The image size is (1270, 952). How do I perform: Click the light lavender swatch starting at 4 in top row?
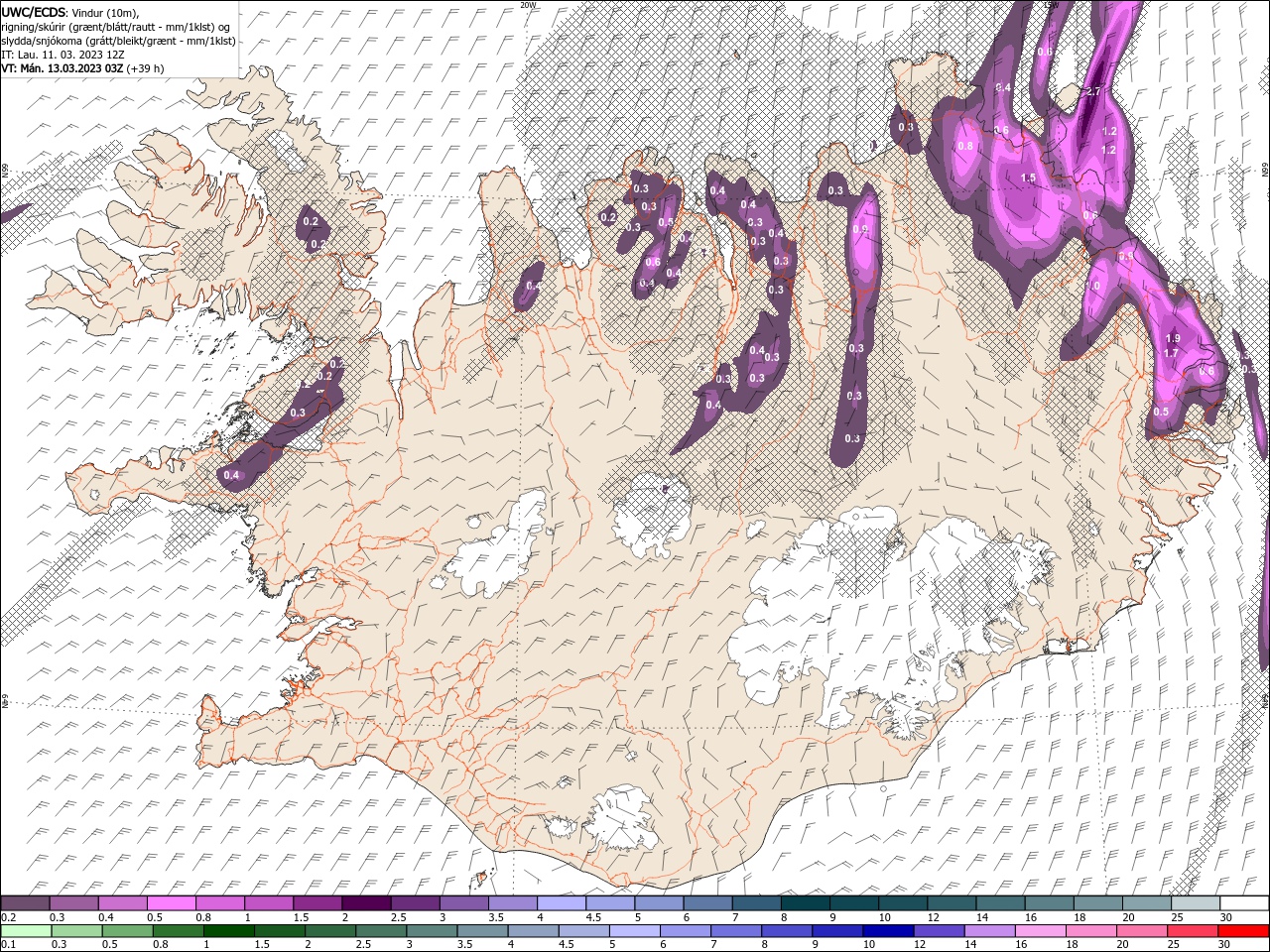[561, 903]
